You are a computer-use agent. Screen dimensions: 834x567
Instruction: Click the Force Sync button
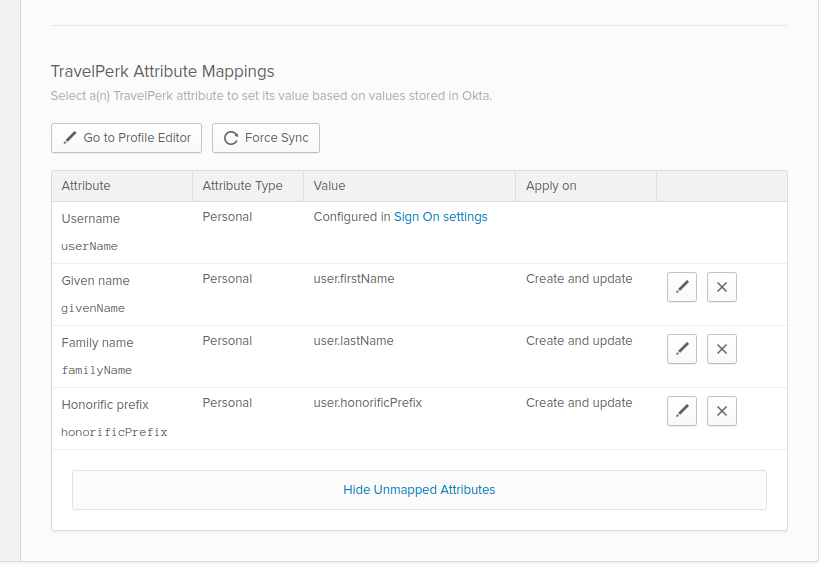[x=266, y=138]
